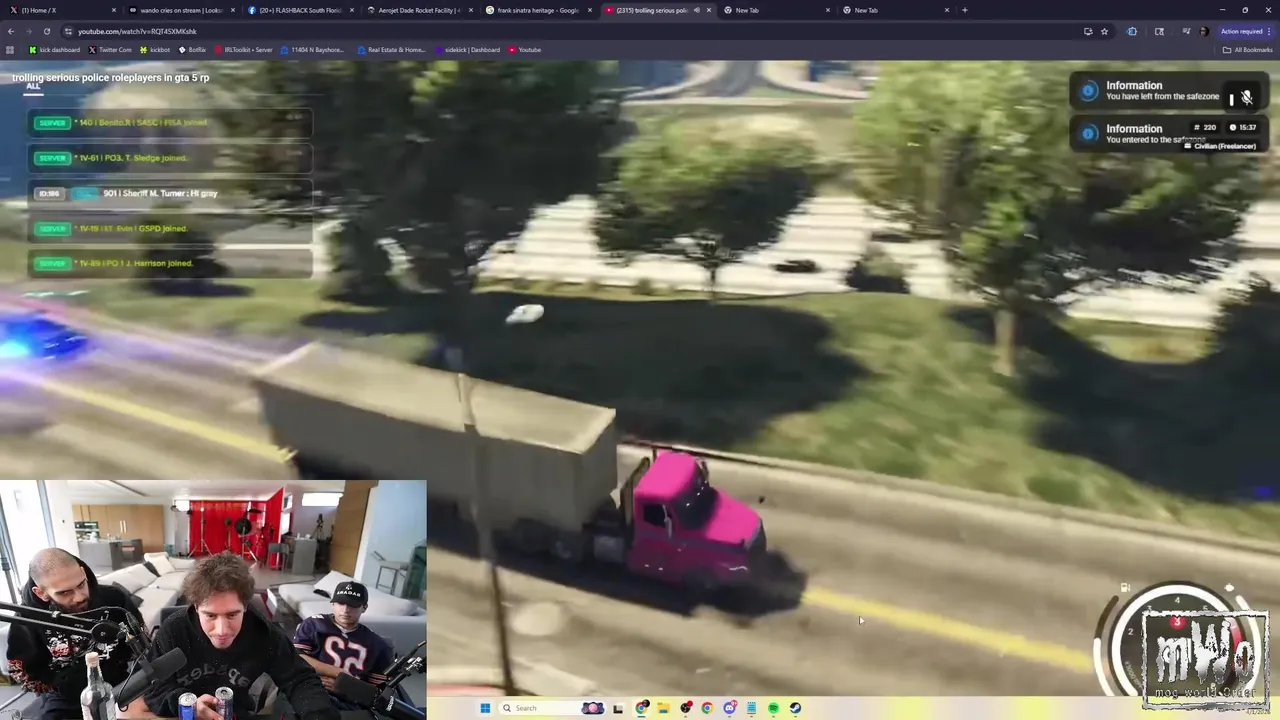Open the 11404 N Bayshore bookmark
Screen dimensions: 1280x720
tap(312, 49)
